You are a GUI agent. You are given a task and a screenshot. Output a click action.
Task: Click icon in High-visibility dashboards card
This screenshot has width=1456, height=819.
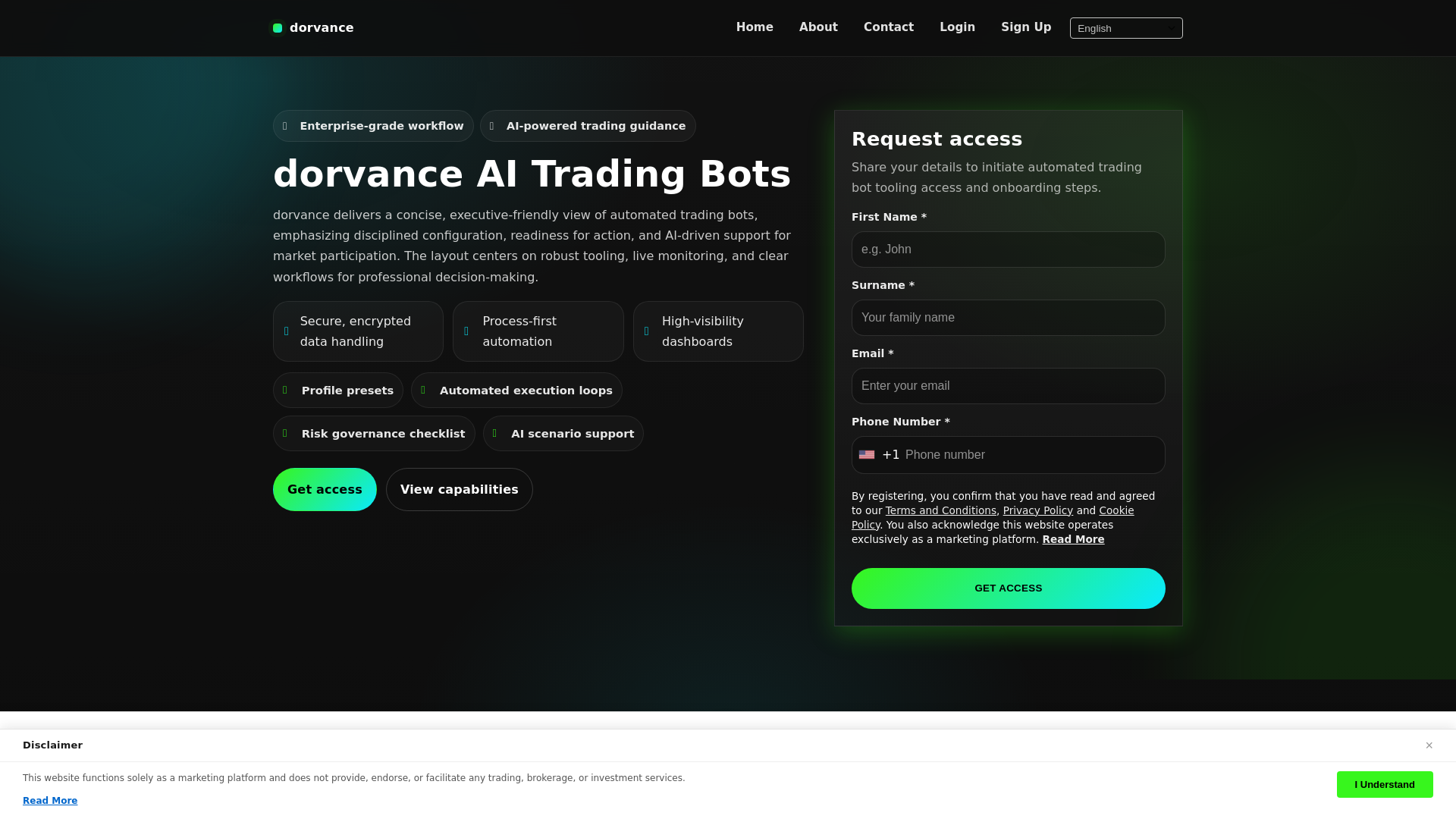pos(647,331)
